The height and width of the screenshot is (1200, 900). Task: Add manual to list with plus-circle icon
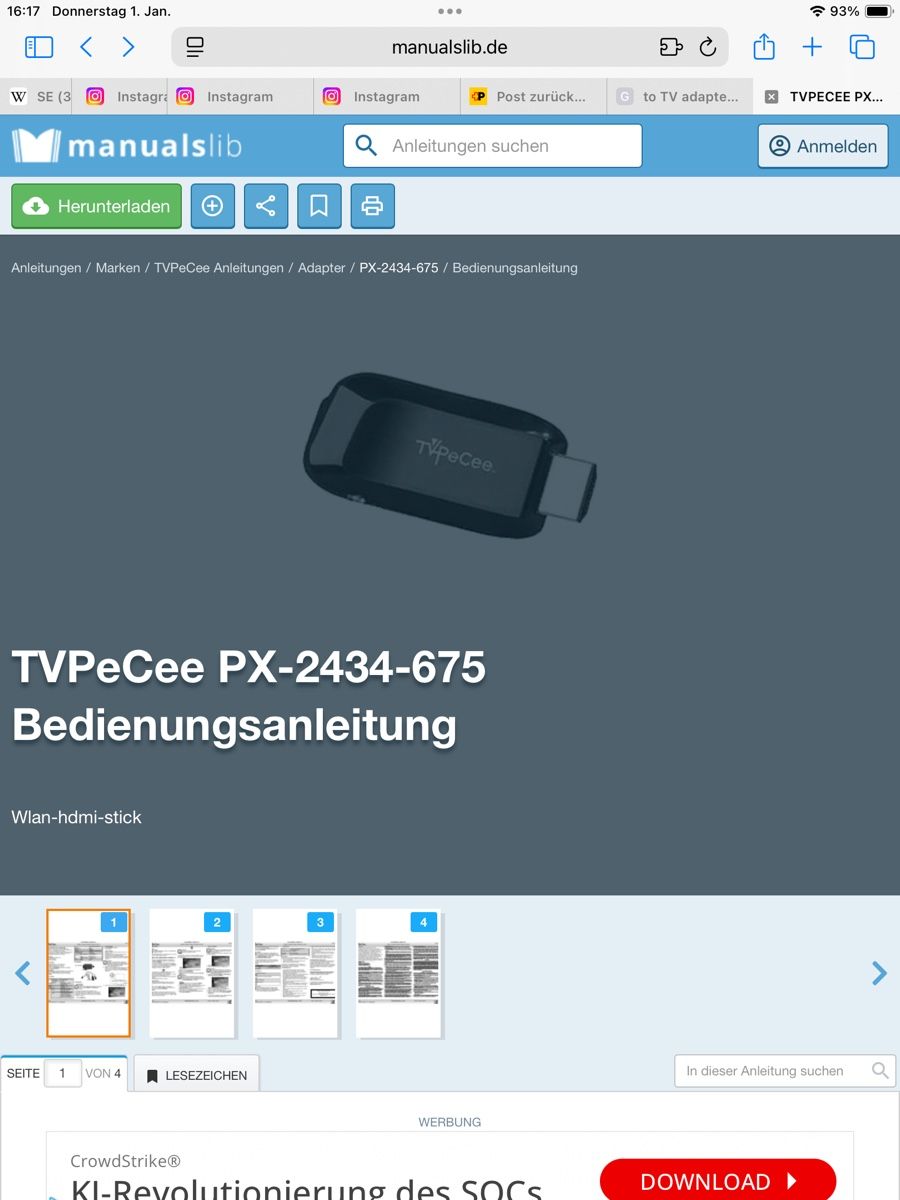click(x=212, y=206)
